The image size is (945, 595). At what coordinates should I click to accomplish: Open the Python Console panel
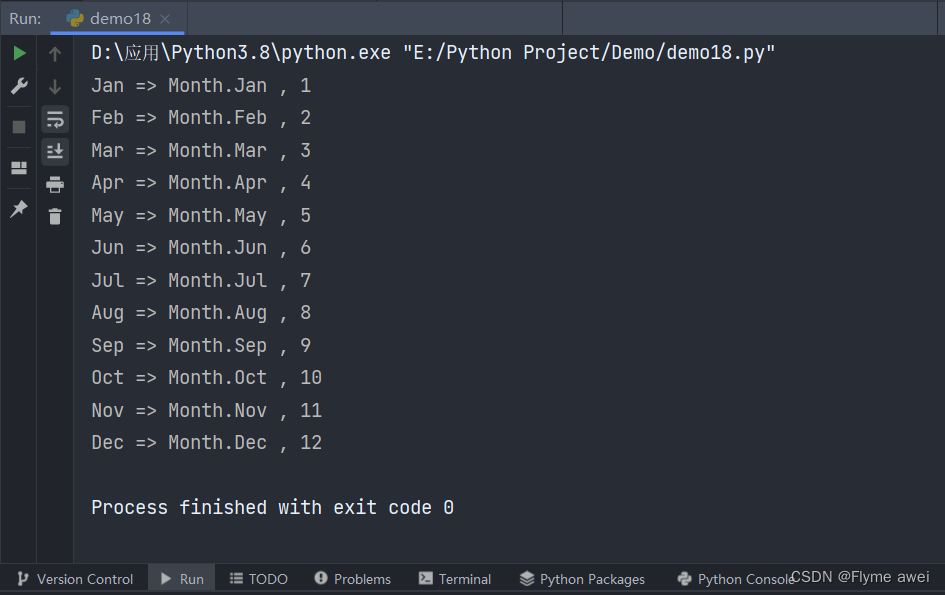pos(736,579)
